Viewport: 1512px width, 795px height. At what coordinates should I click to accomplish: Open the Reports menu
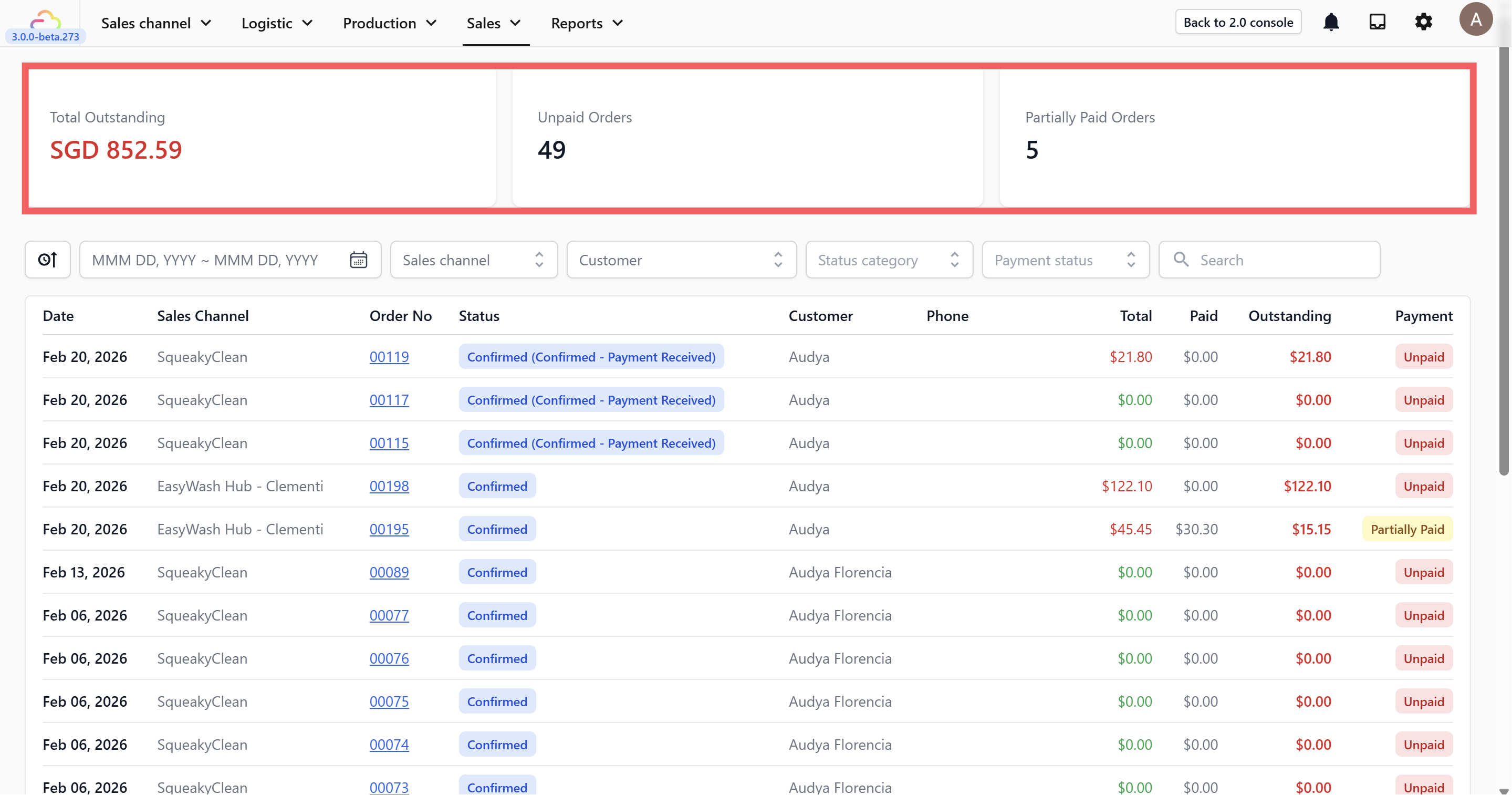click(x=587, y=23)
